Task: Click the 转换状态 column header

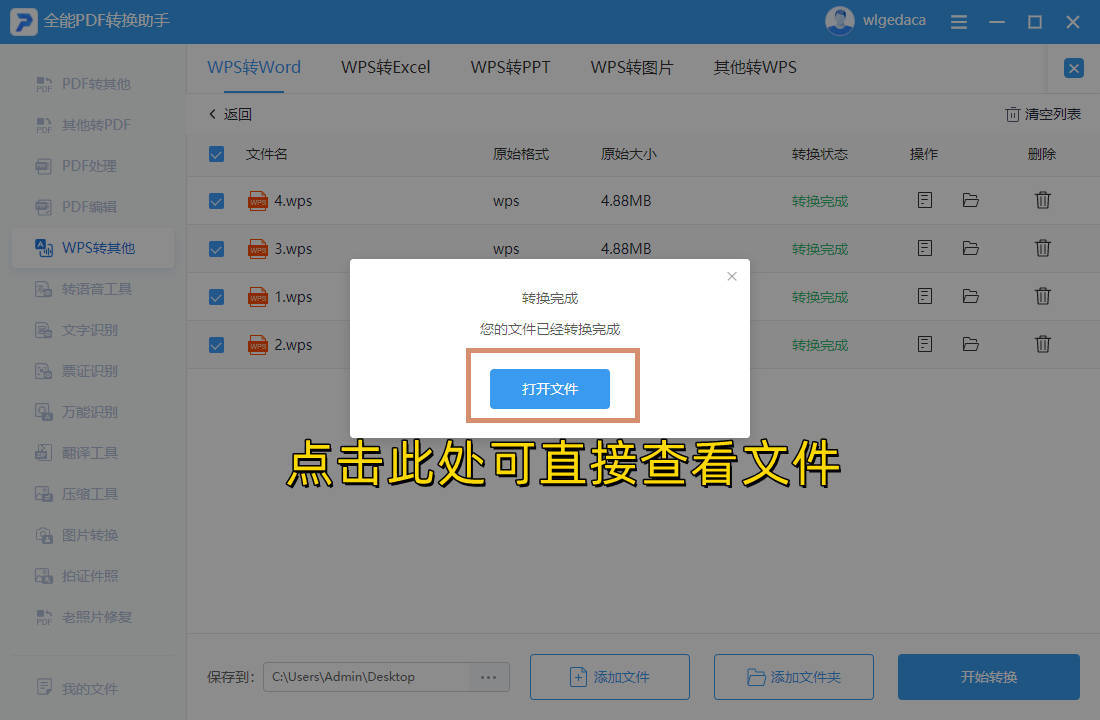Action: 819,154
